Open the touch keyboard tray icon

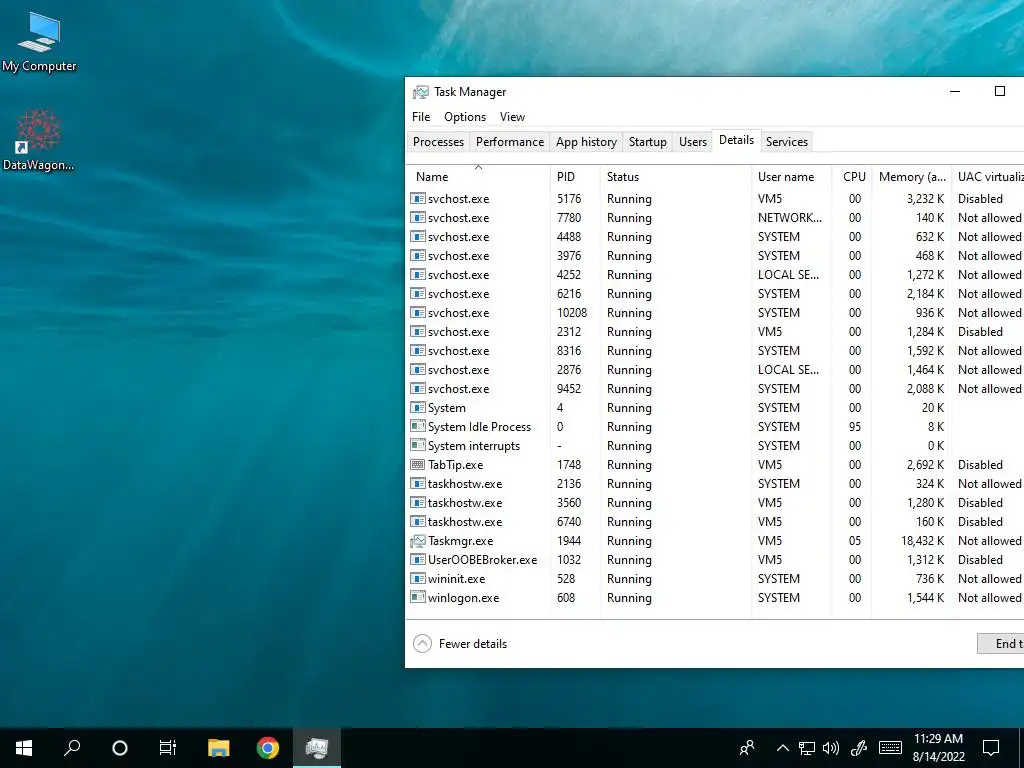point(890,748)
